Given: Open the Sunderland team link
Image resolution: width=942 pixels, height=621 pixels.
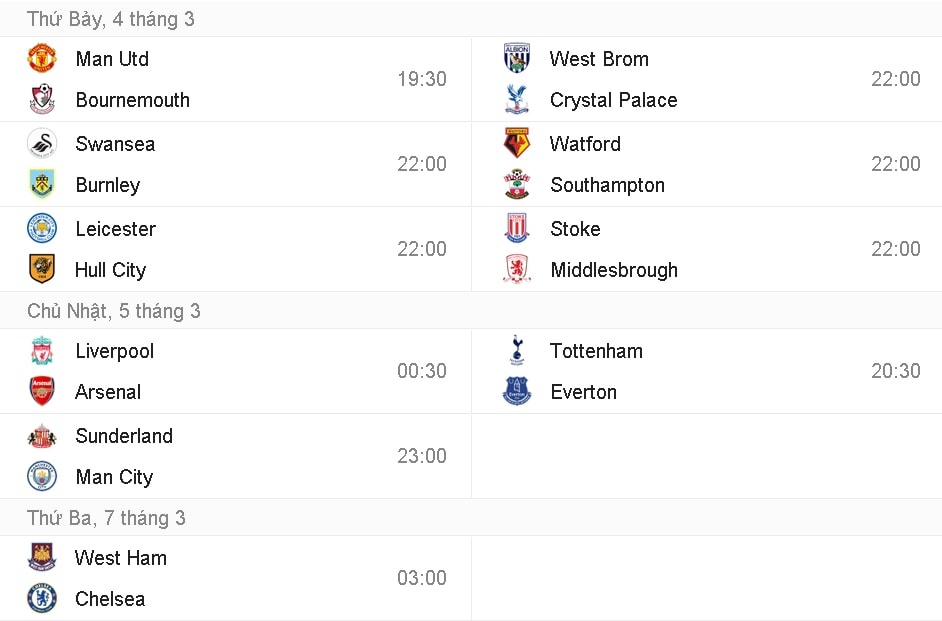Looking at the screenshot, I should coord(124,436).
